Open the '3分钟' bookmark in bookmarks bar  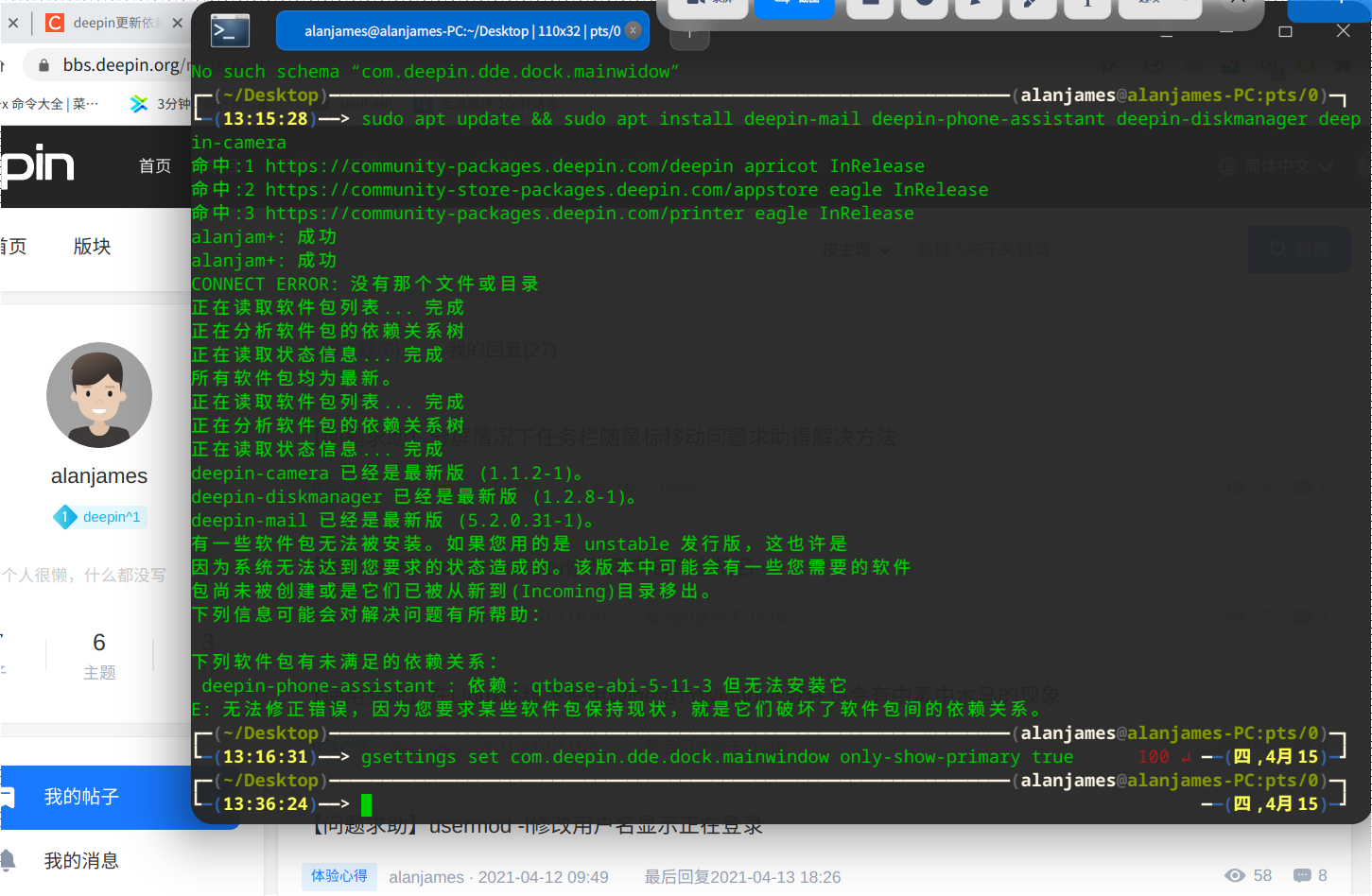click(x=161, y=103)
